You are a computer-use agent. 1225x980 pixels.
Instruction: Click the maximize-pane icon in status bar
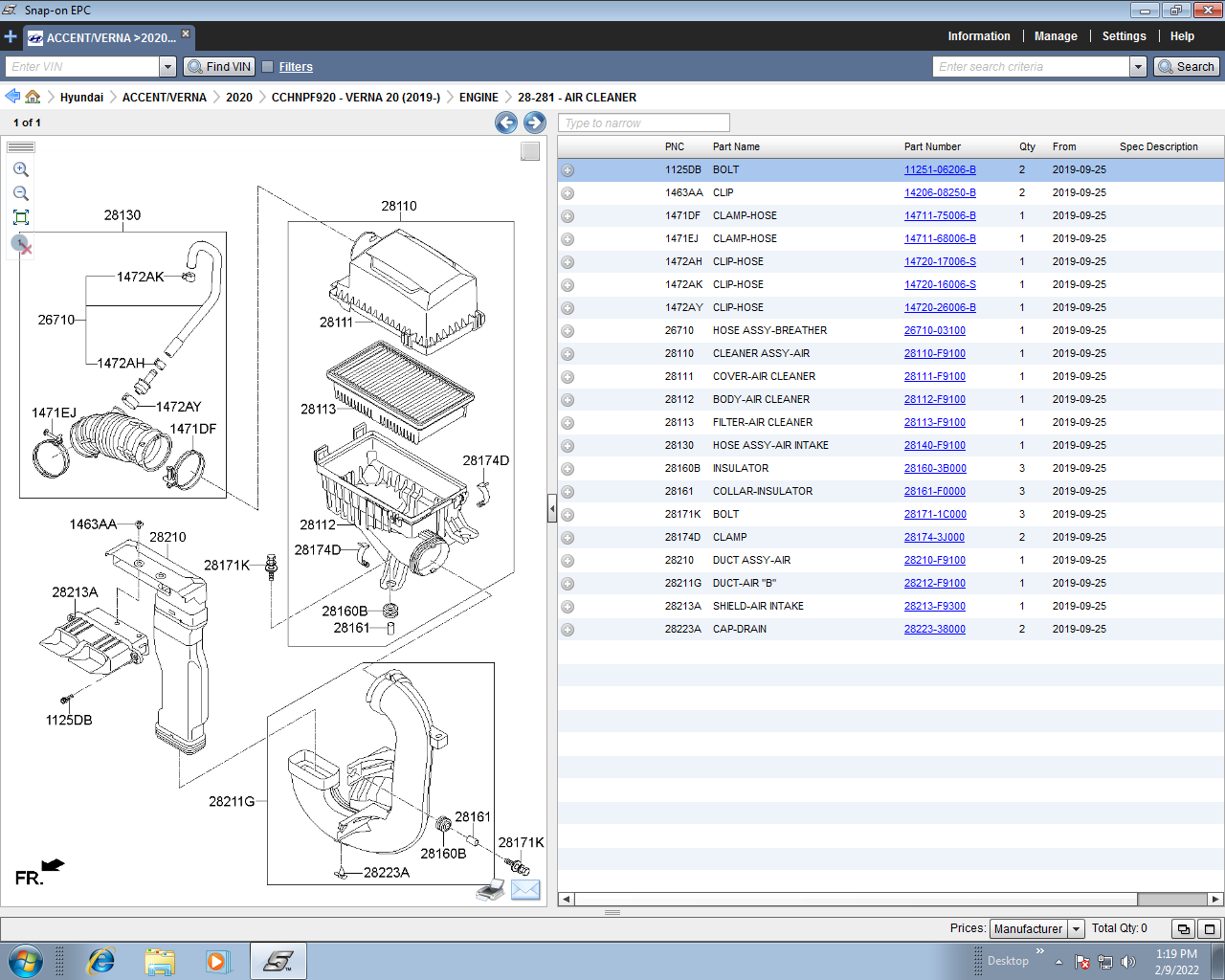(1210, 928)
